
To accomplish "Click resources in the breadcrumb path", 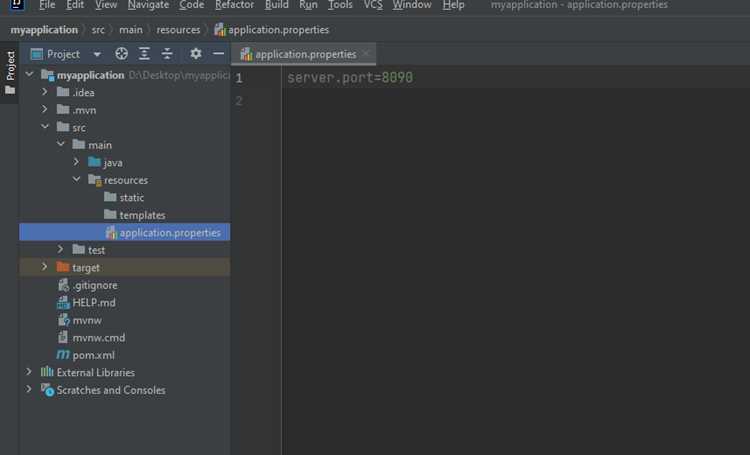I will pos(178,30).
